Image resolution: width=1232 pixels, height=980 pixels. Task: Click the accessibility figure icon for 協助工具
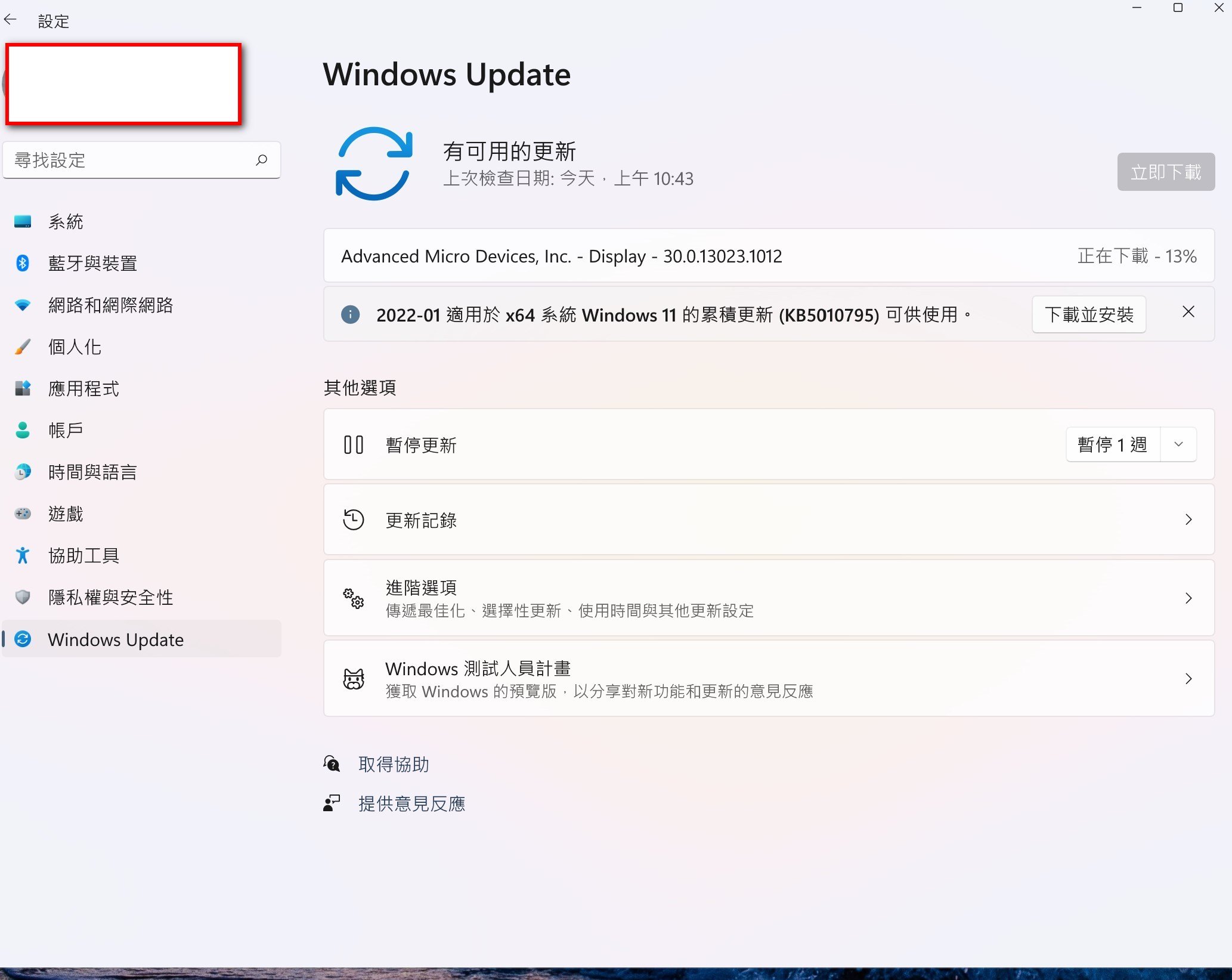click(x=23, y=555)
